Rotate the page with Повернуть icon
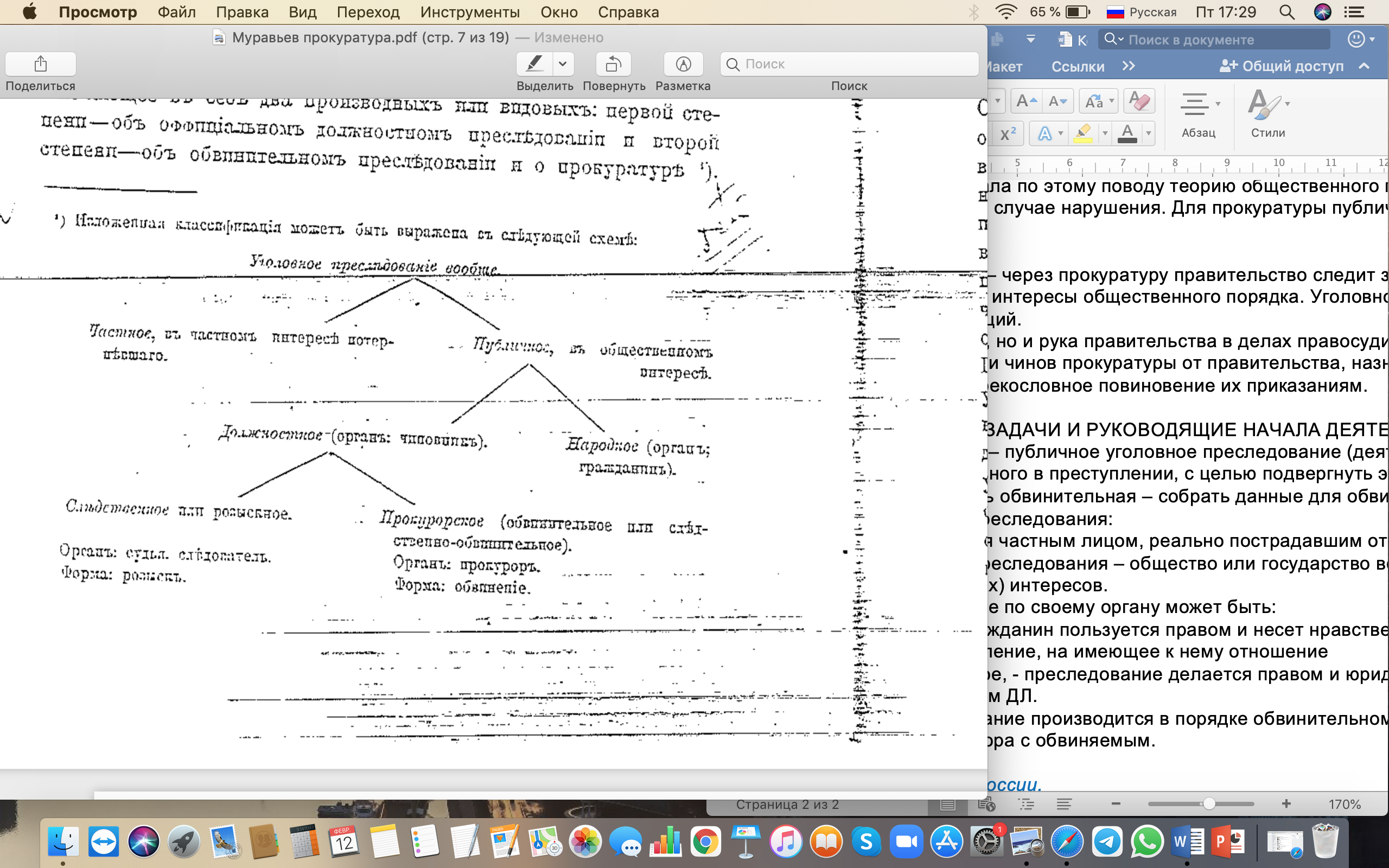 coord(613,63)
